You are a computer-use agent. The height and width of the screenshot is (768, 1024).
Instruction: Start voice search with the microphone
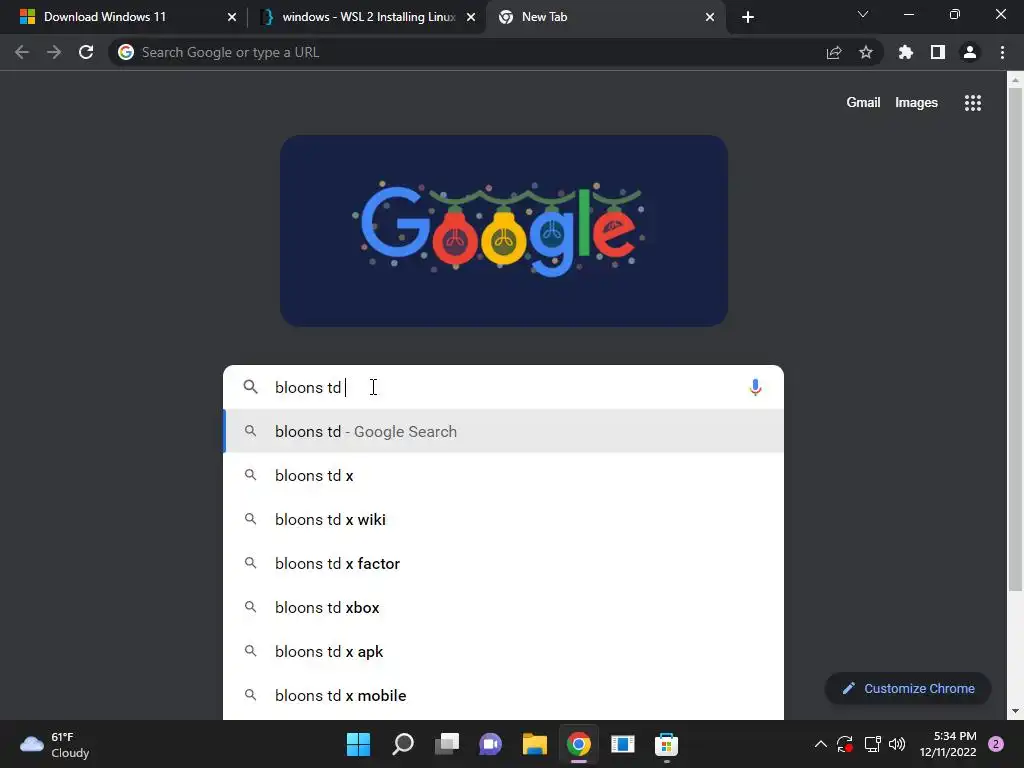pos(755,387)
